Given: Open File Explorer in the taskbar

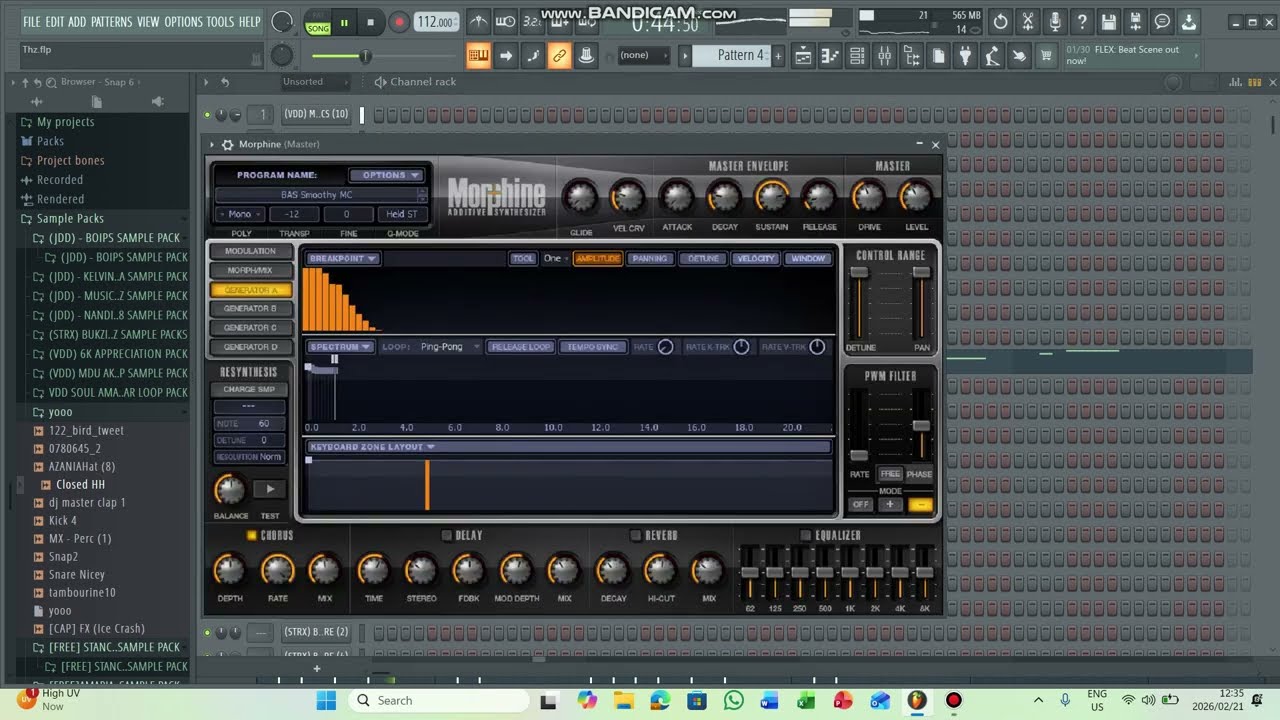Looking at the screenshot, I should point(623,700).
